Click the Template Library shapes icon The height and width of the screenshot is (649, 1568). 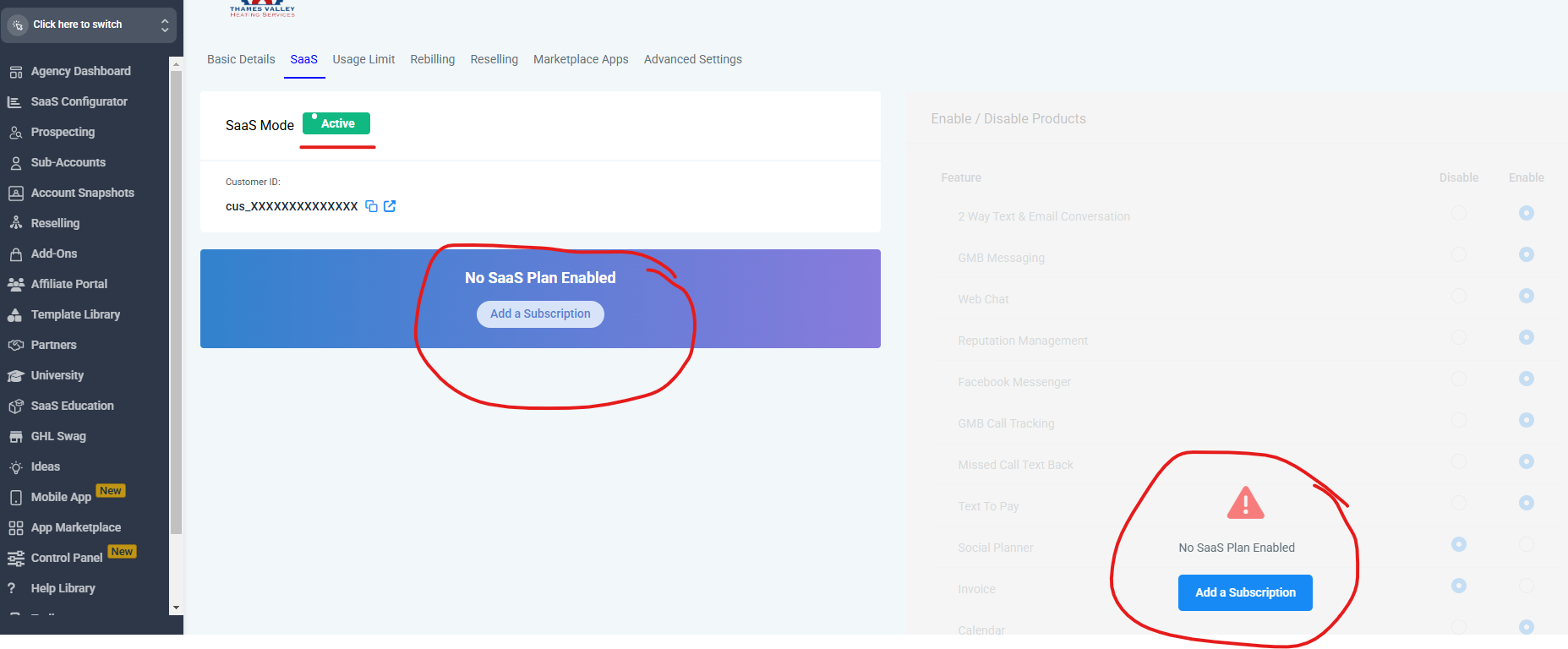coord(15,315)
